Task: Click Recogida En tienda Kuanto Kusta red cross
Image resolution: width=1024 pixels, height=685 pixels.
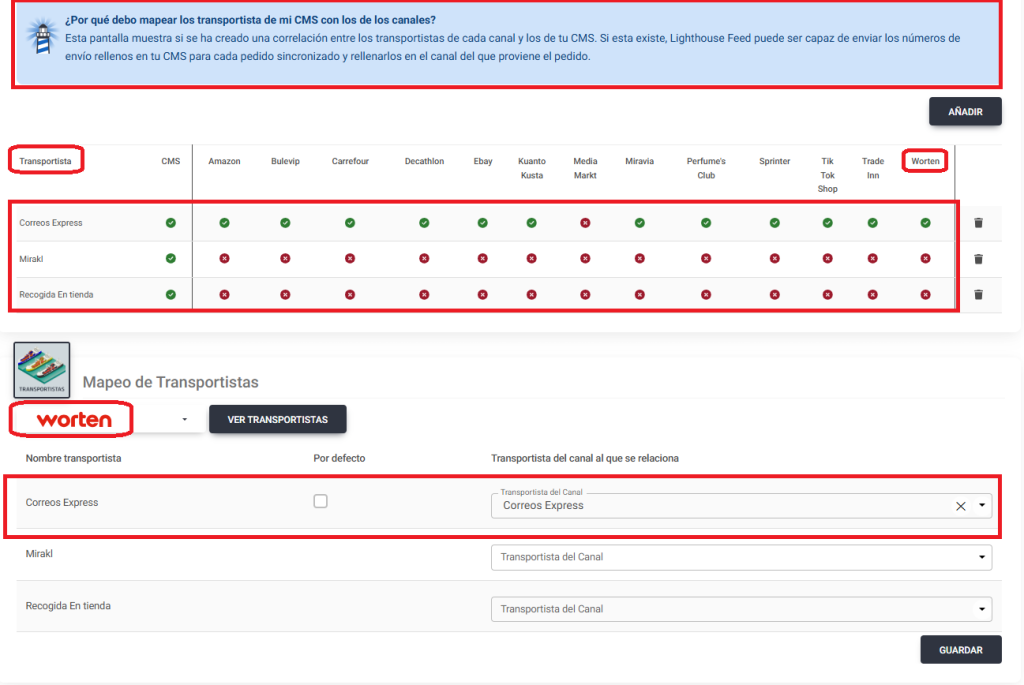Action: pos(532,295)
